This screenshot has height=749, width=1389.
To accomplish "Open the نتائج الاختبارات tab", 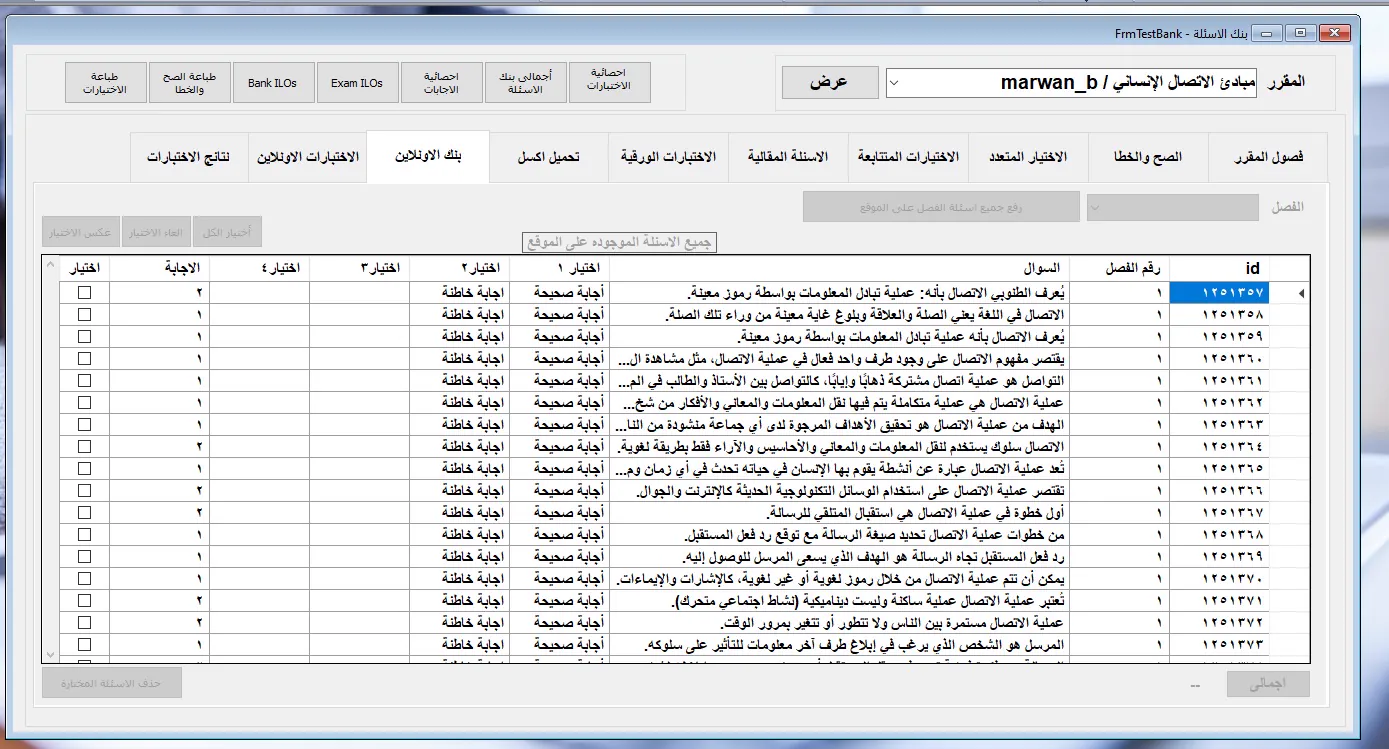I will click(x=189, y=157).
